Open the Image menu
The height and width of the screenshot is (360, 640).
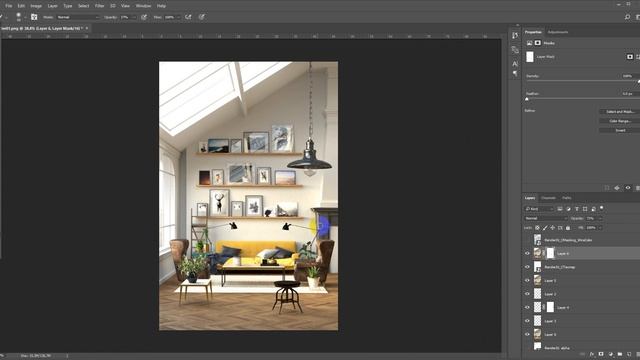[x=36, y=6]
